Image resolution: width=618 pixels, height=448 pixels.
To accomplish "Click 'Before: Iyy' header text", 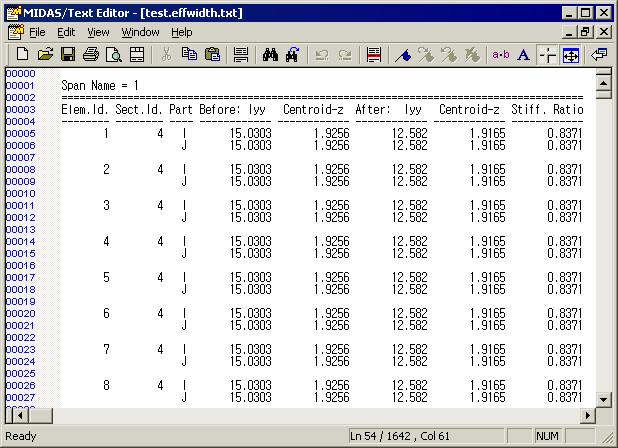I will (x=233, y=110).
